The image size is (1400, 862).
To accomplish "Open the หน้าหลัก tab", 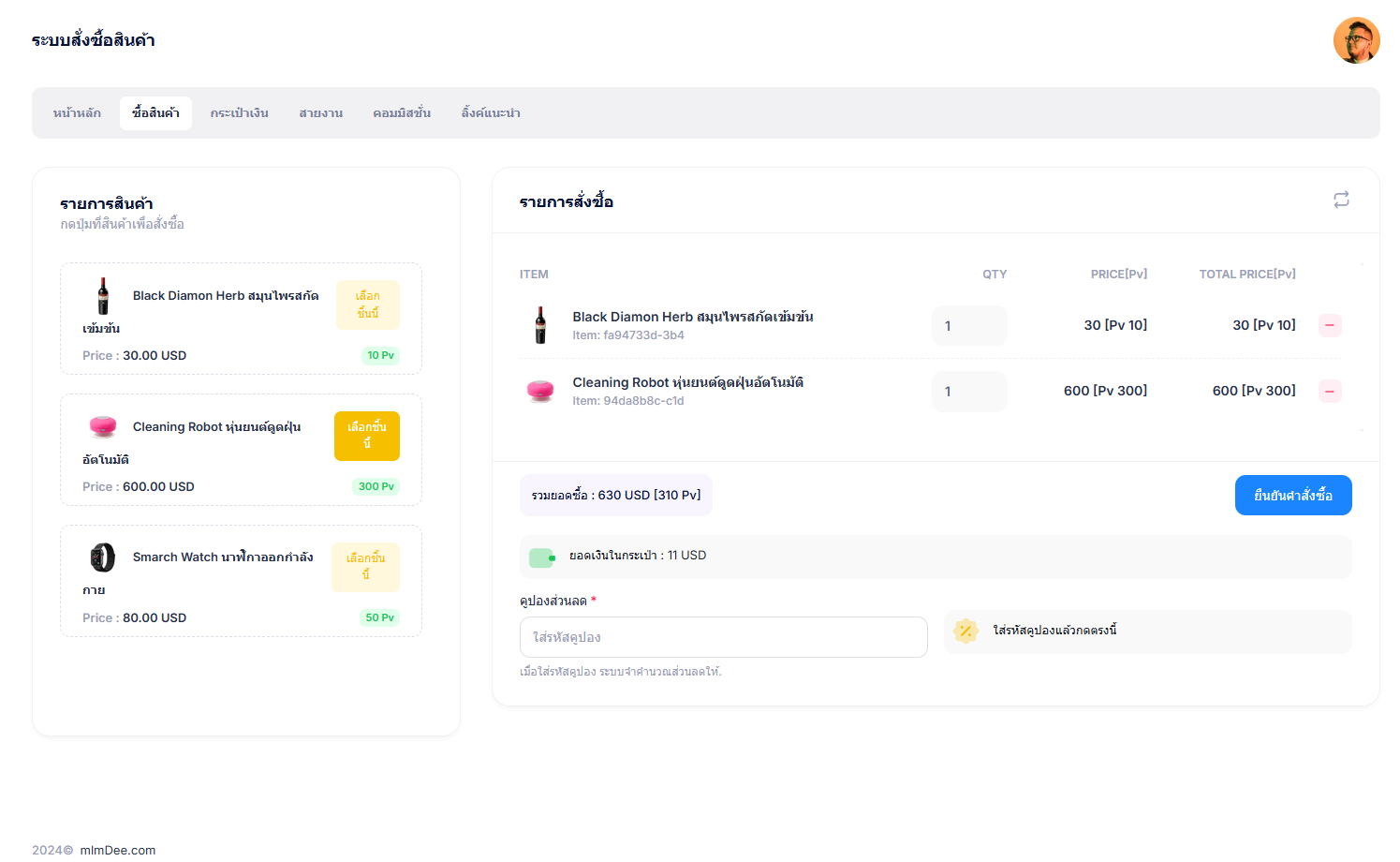I will click(77, 113).
